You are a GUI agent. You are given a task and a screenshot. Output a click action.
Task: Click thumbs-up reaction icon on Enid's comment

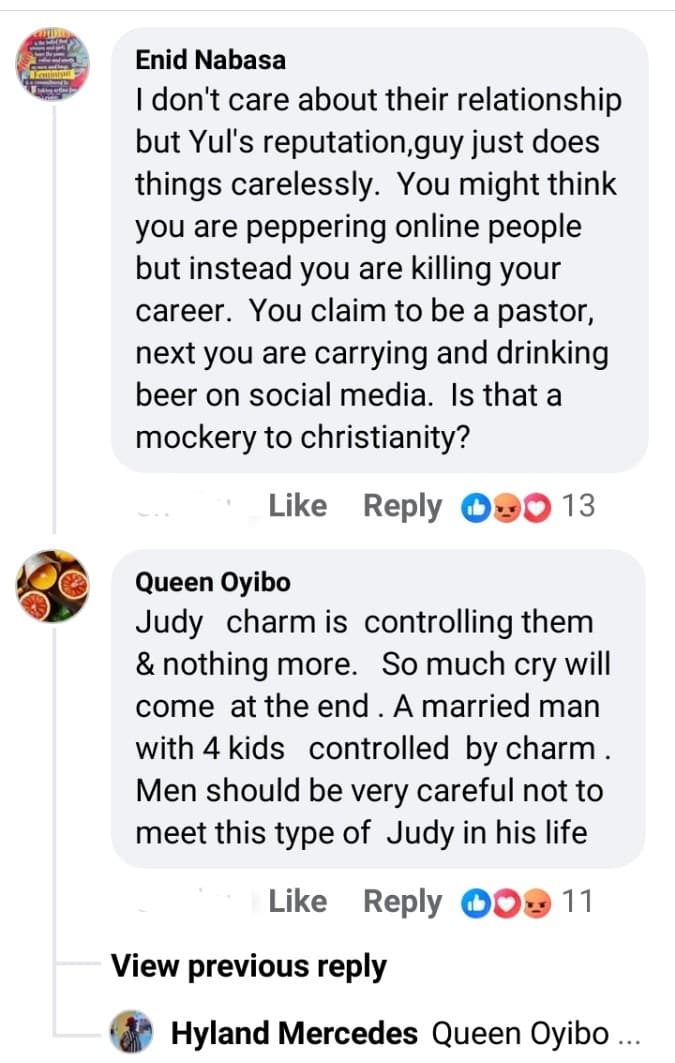tap(474, 508)
